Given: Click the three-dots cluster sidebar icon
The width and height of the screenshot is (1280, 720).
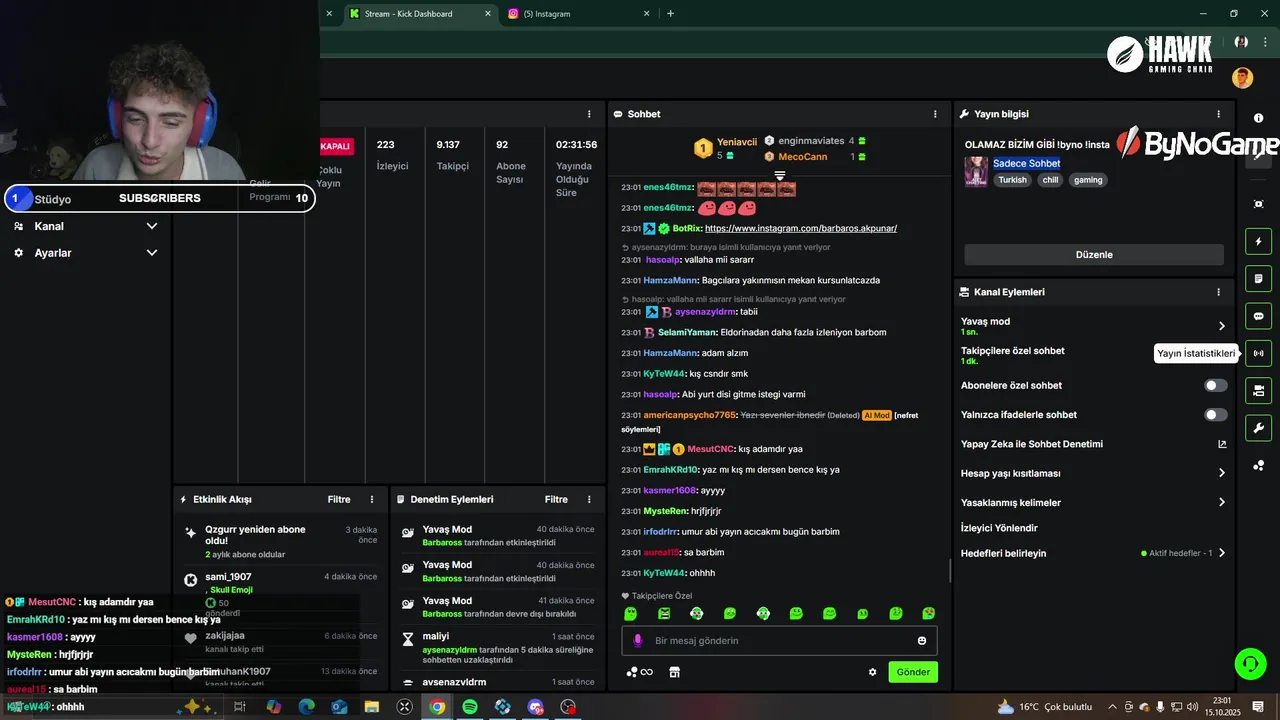Looking at the screenshot, I should (x=1258, y=466).
